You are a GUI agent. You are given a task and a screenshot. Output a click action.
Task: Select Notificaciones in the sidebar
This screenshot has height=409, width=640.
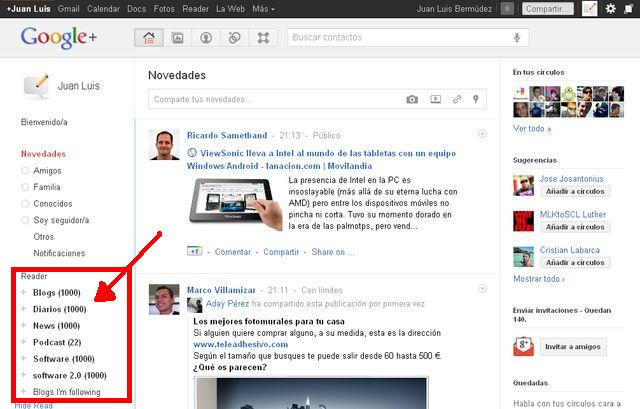[x=59, y=253]
